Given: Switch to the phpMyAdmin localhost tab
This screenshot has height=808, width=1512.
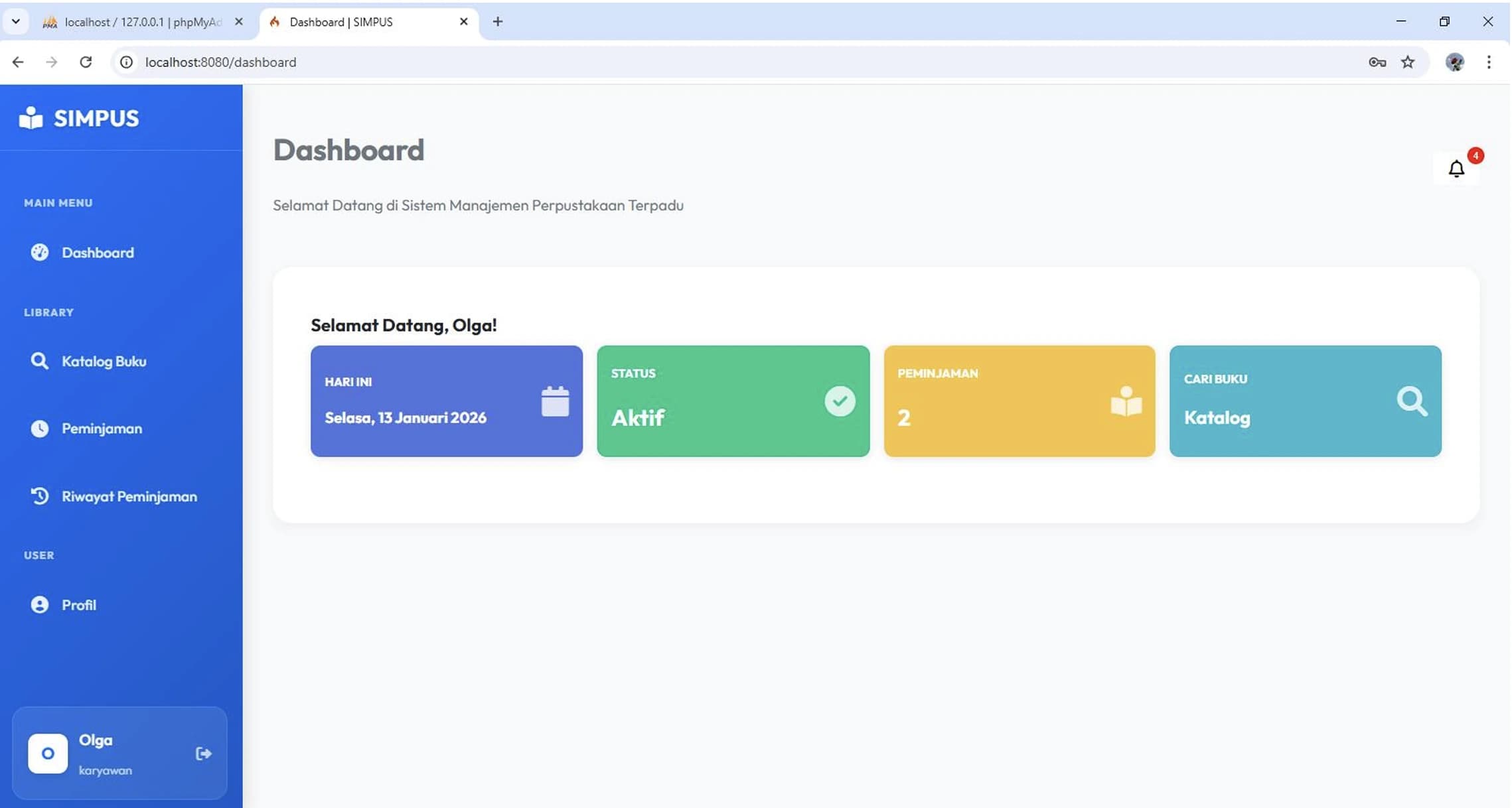Looking at the screenshot, I should [143, 22].
